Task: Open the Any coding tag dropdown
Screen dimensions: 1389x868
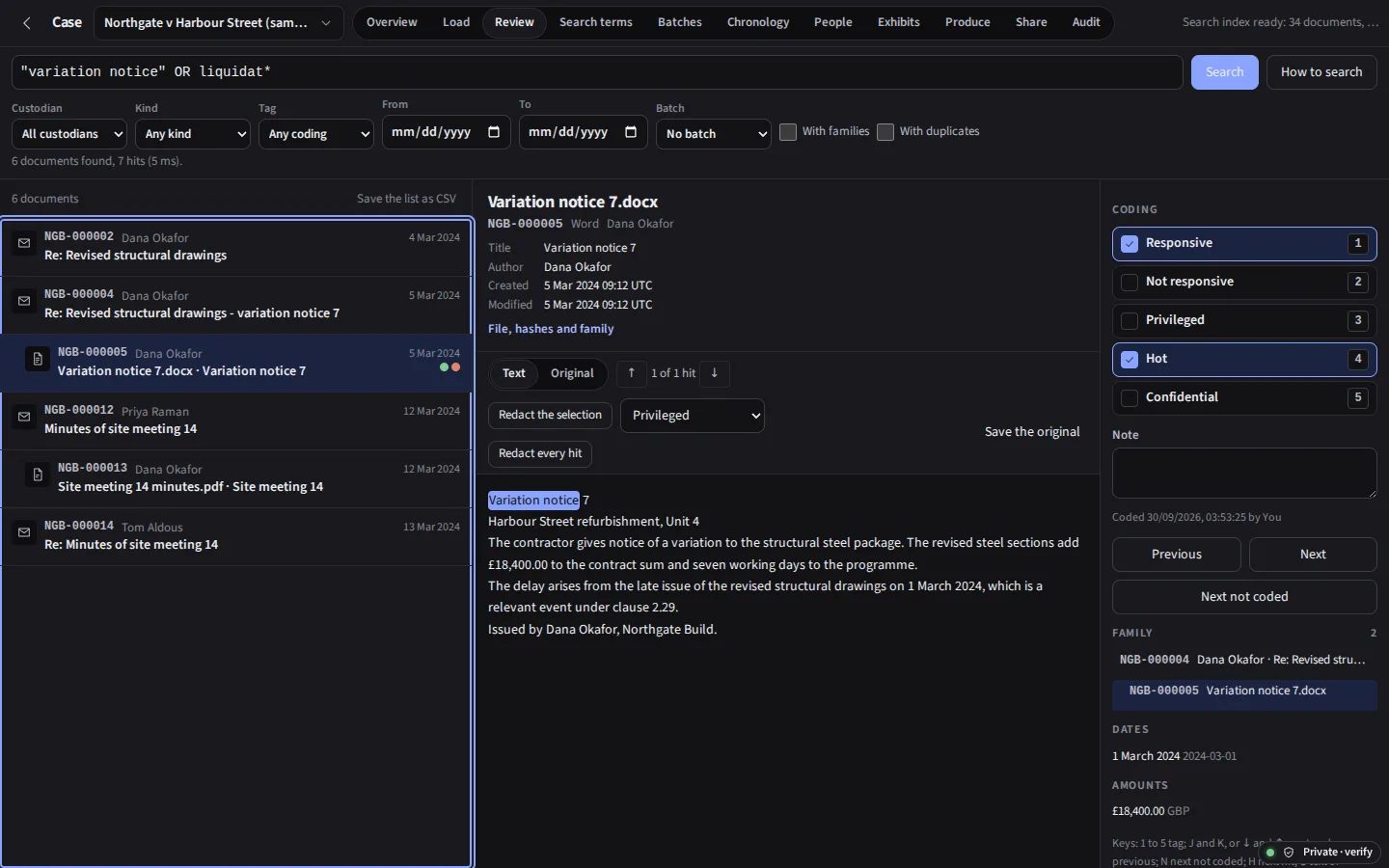Action: 316,134
